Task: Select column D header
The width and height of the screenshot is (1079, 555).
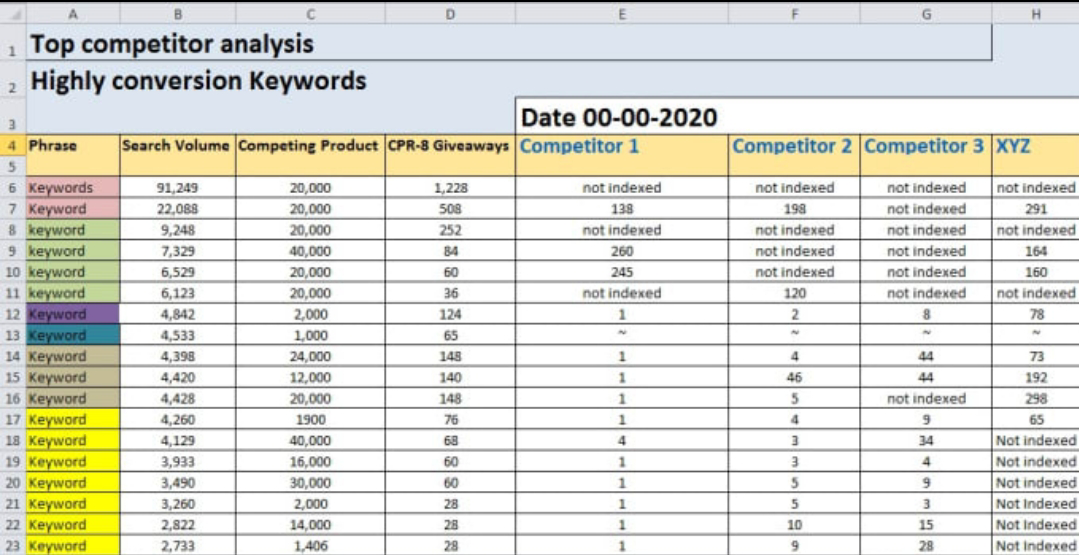Action: (x=450, y=14)
